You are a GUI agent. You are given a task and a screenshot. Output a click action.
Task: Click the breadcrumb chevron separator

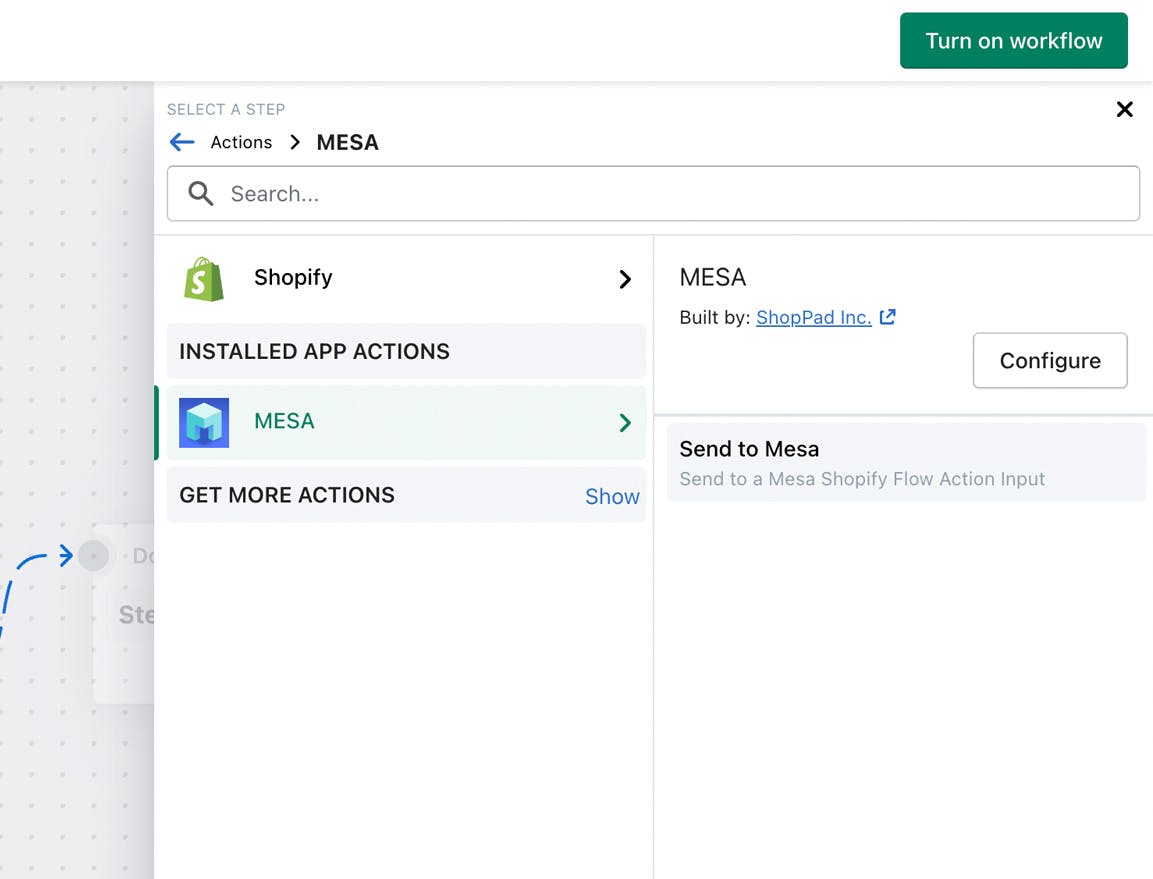295,142
